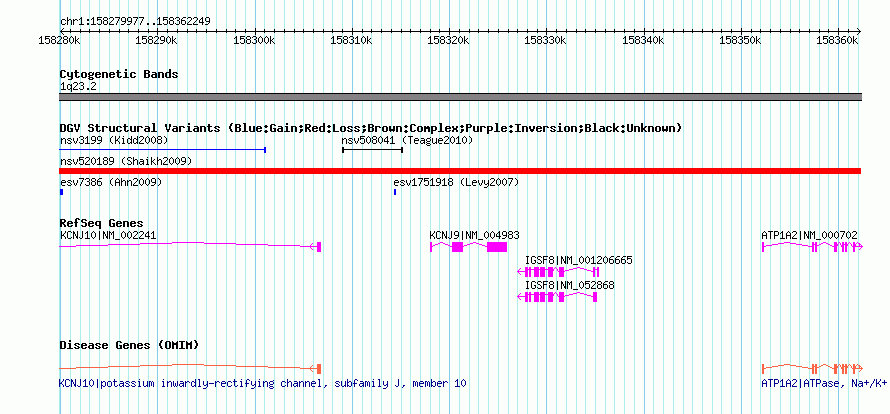The image size is (890, 414).
Task: Click the orange ATP1A2 OMIM gene glyph
Action: pyautogui.click(x=812, y=368)
